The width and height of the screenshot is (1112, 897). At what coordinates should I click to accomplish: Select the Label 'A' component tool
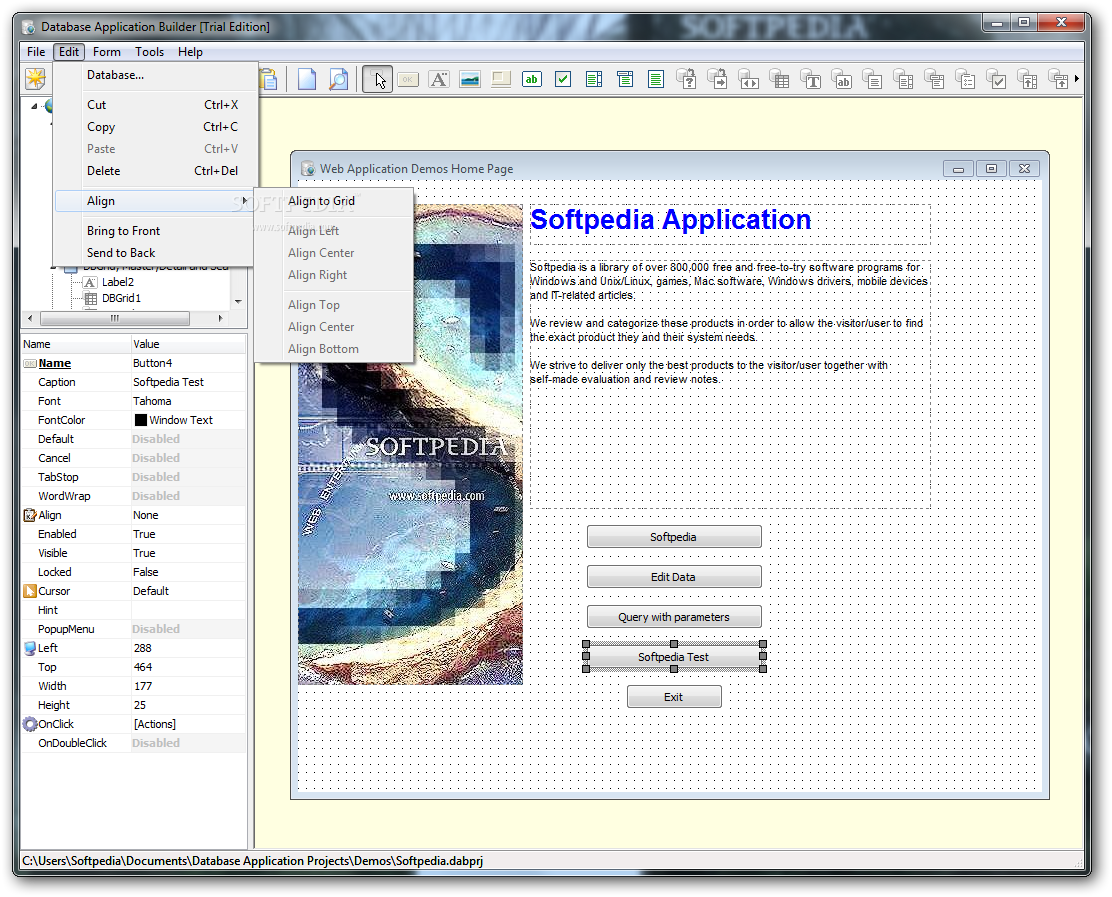[439, 79]
